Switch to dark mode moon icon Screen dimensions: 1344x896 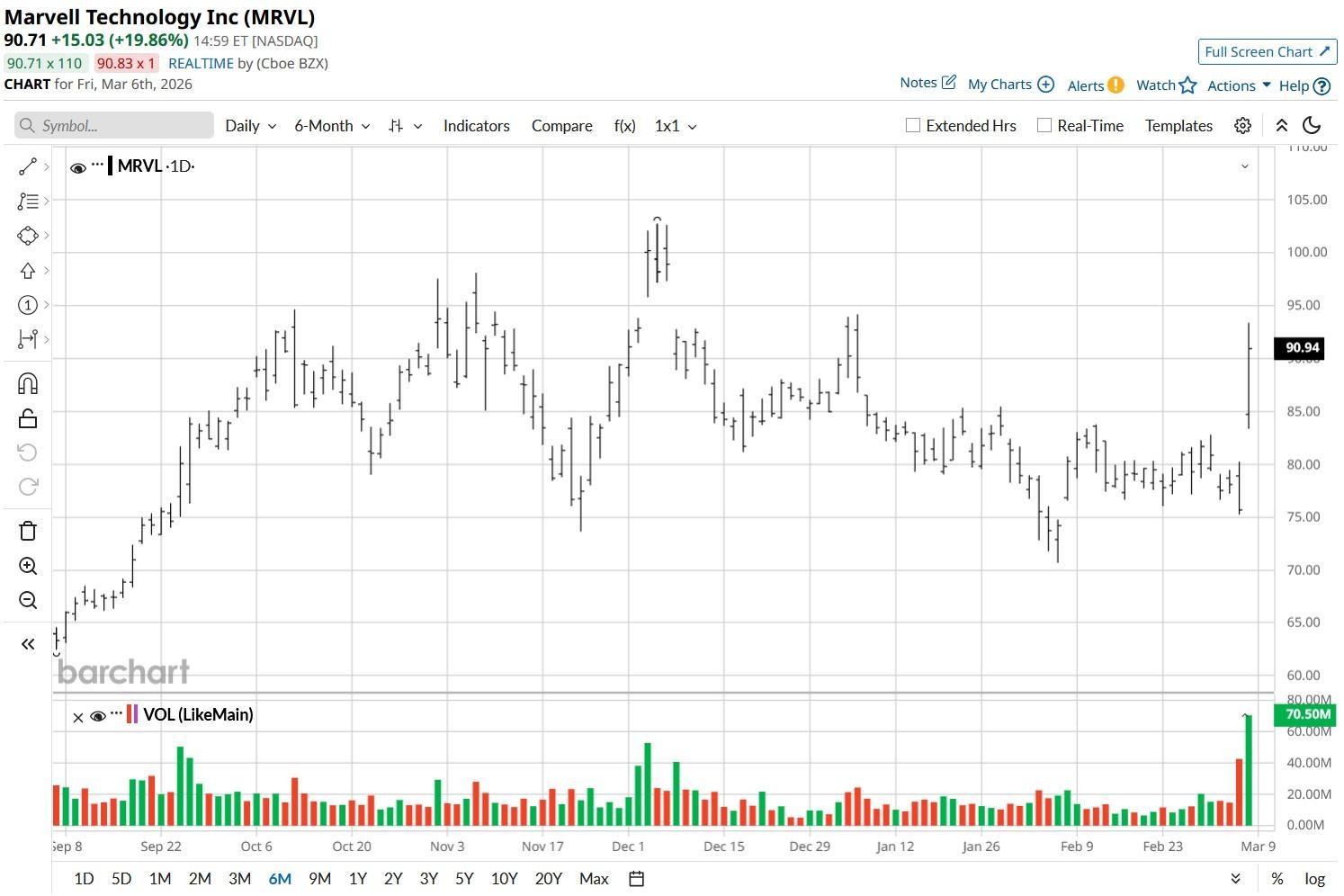point(1312,126)
